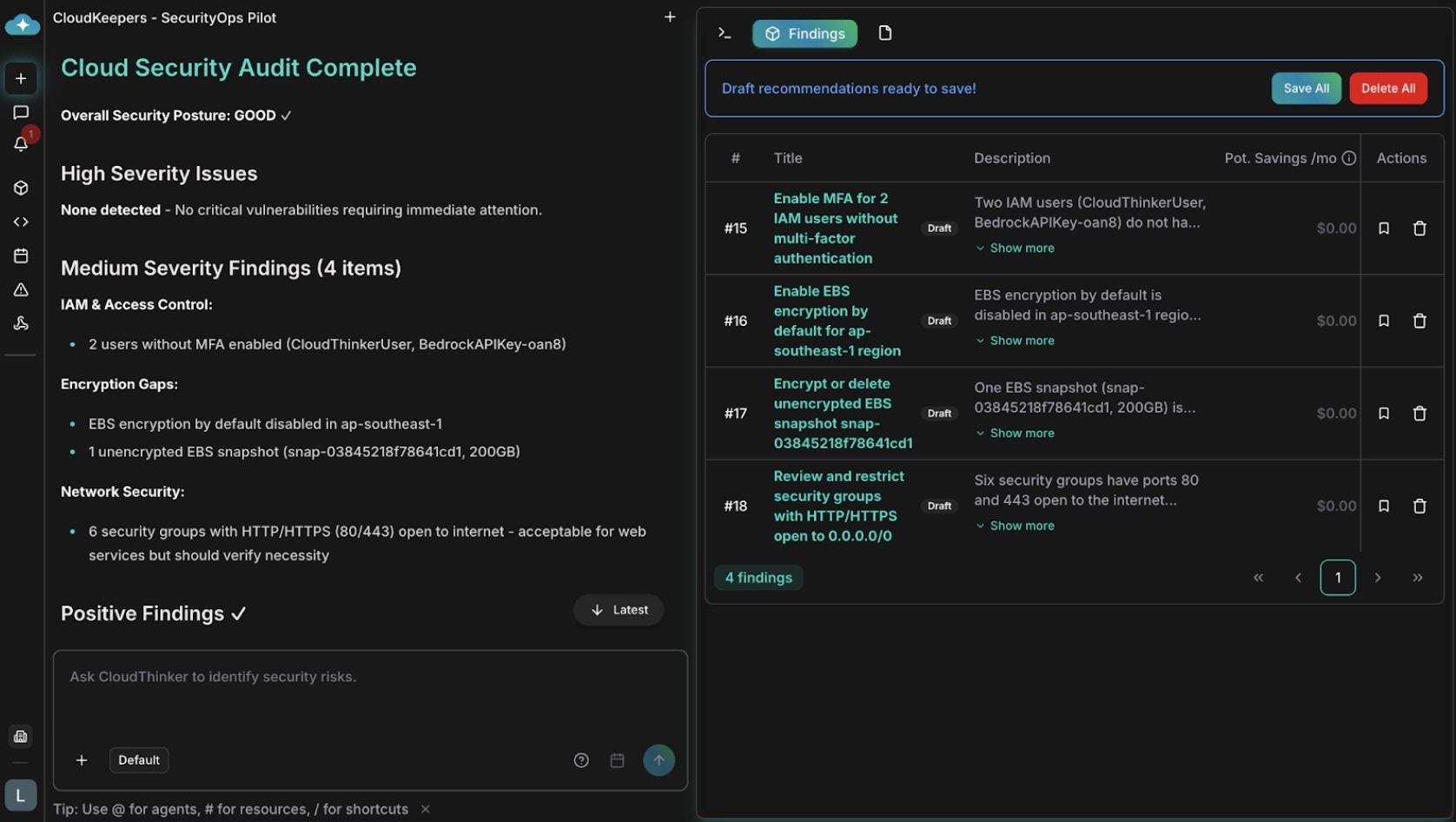Open the code panel icon in the sidebar

[21, 222]
